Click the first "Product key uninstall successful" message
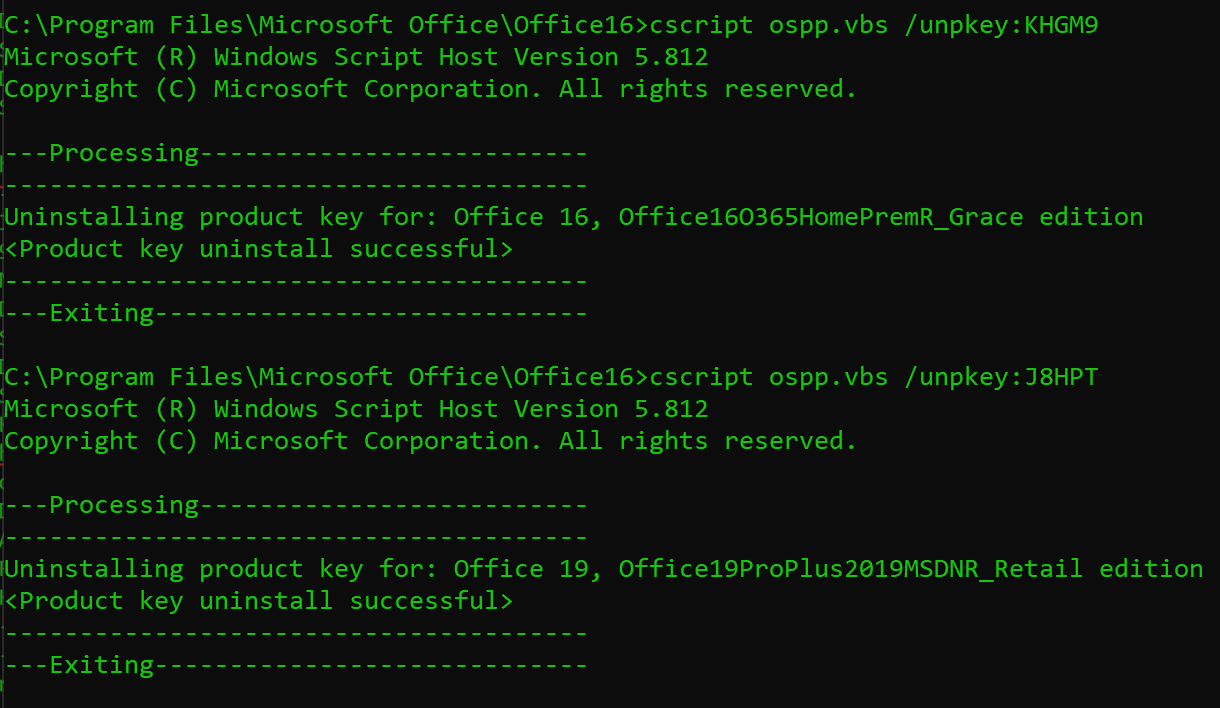The image size is (1220, 708). (x=259, y=249)
